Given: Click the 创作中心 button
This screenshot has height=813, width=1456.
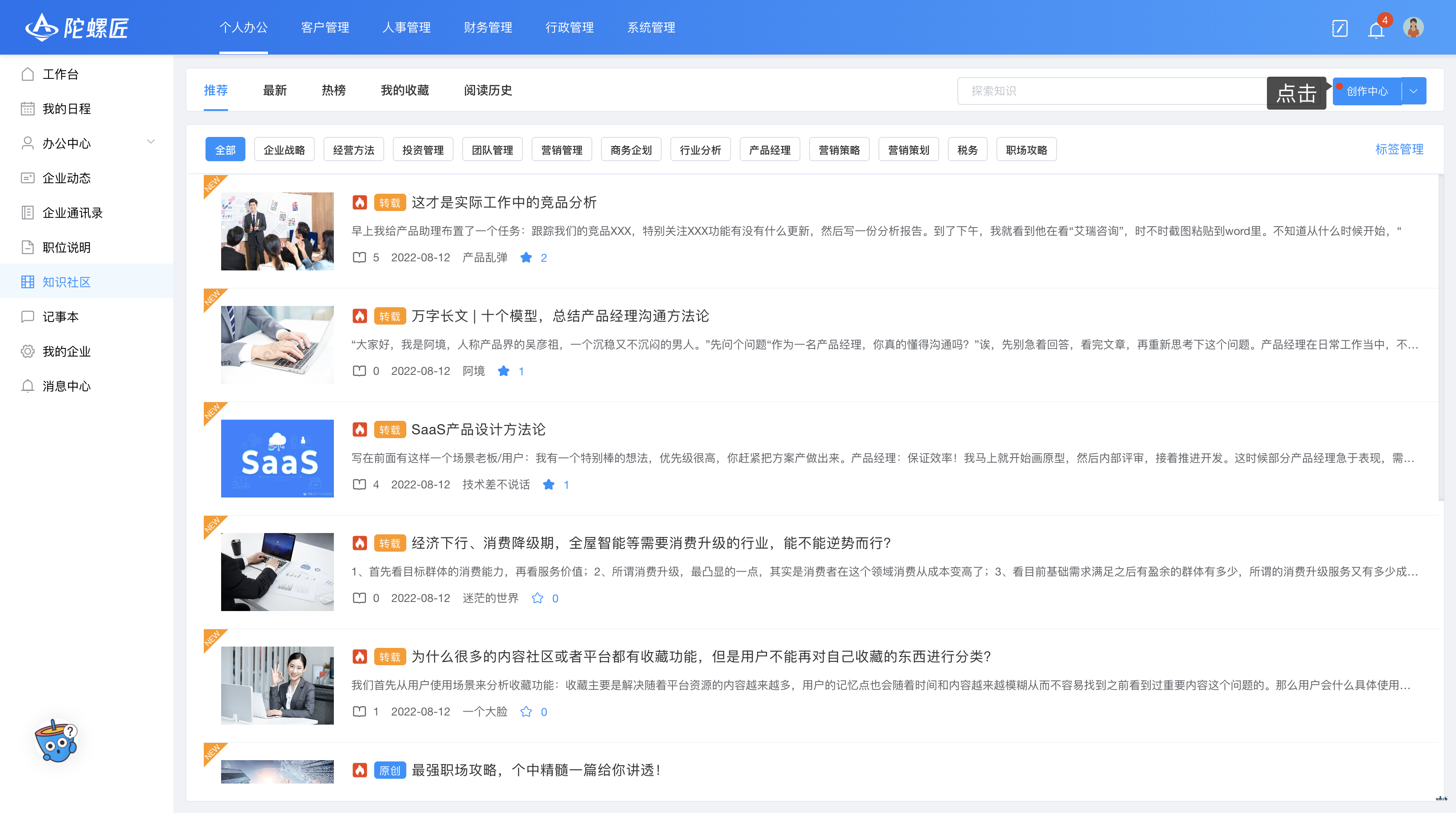Looking at the screenshot, I should click(x=1367, y=91).
